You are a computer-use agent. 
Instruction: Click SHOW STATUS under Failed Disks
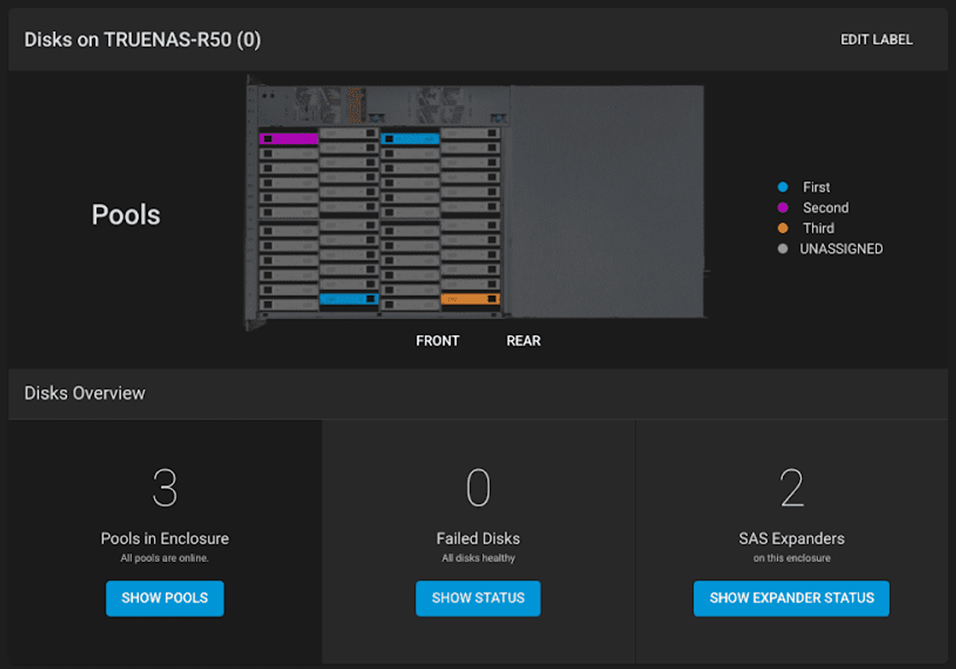(477, 598)
